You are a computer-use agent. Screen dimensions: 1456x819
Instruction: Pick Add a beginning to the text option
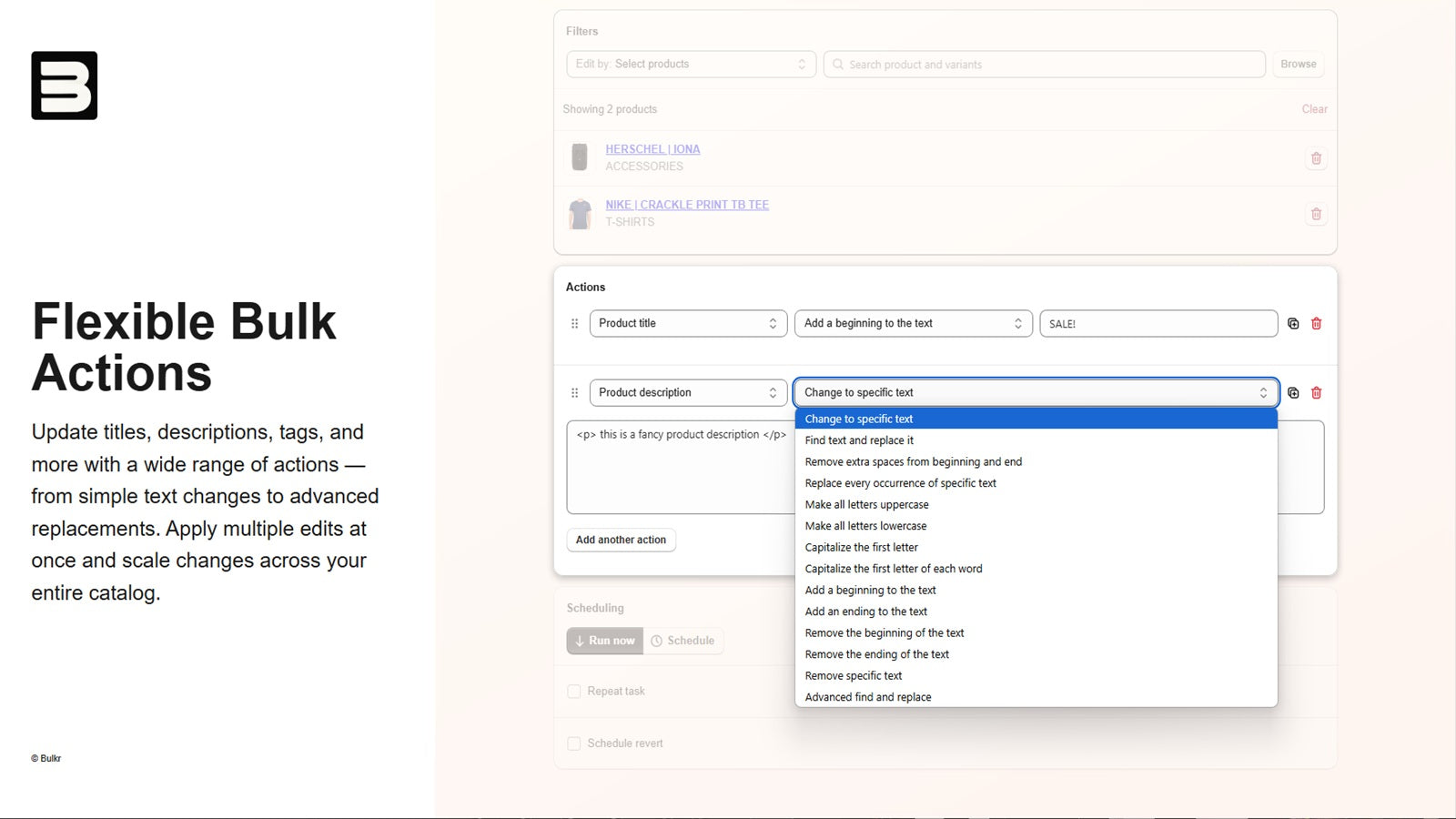[x=1036, y=591]
